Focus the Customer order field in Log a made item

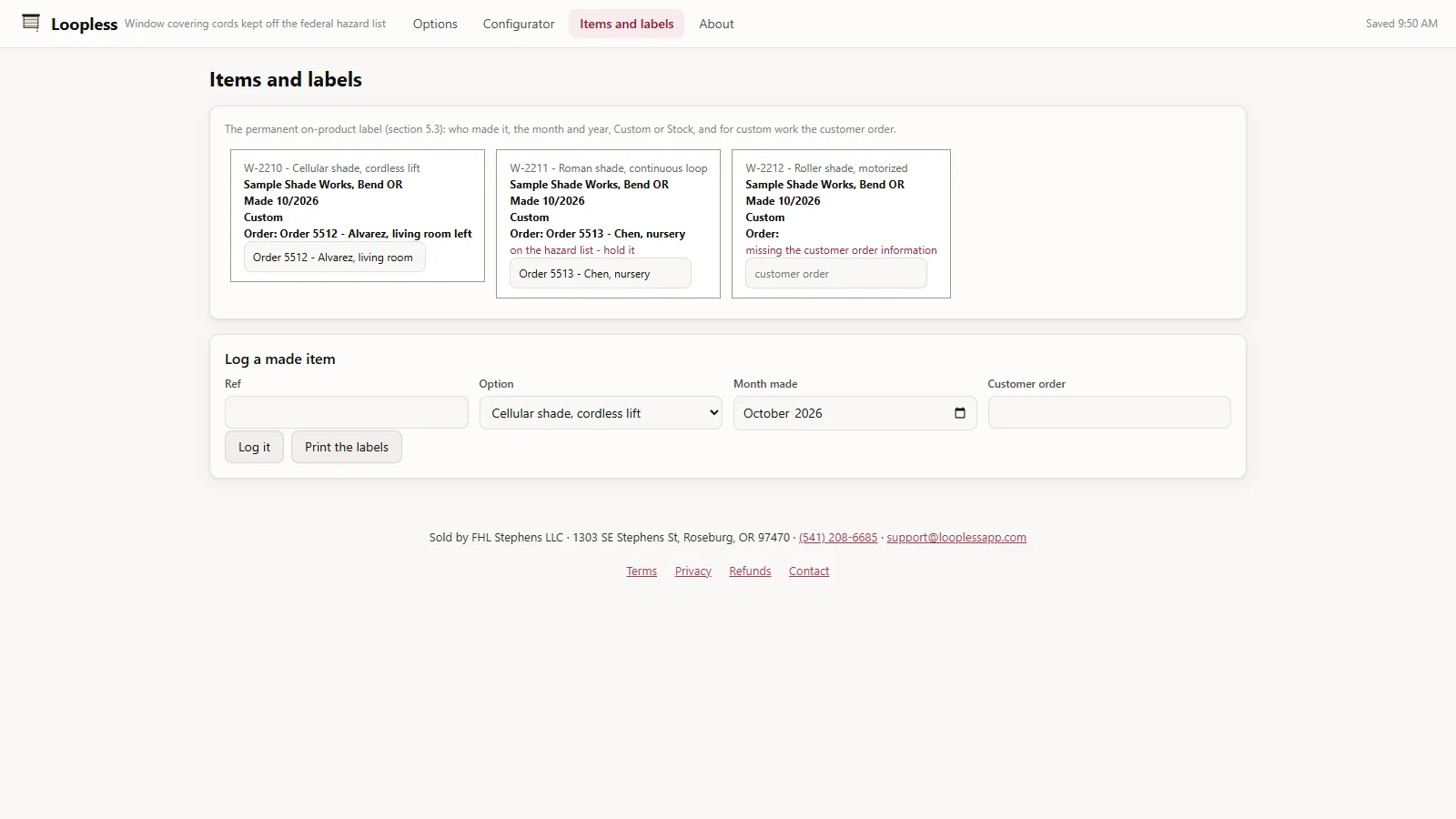click(x=1109, y=412)
